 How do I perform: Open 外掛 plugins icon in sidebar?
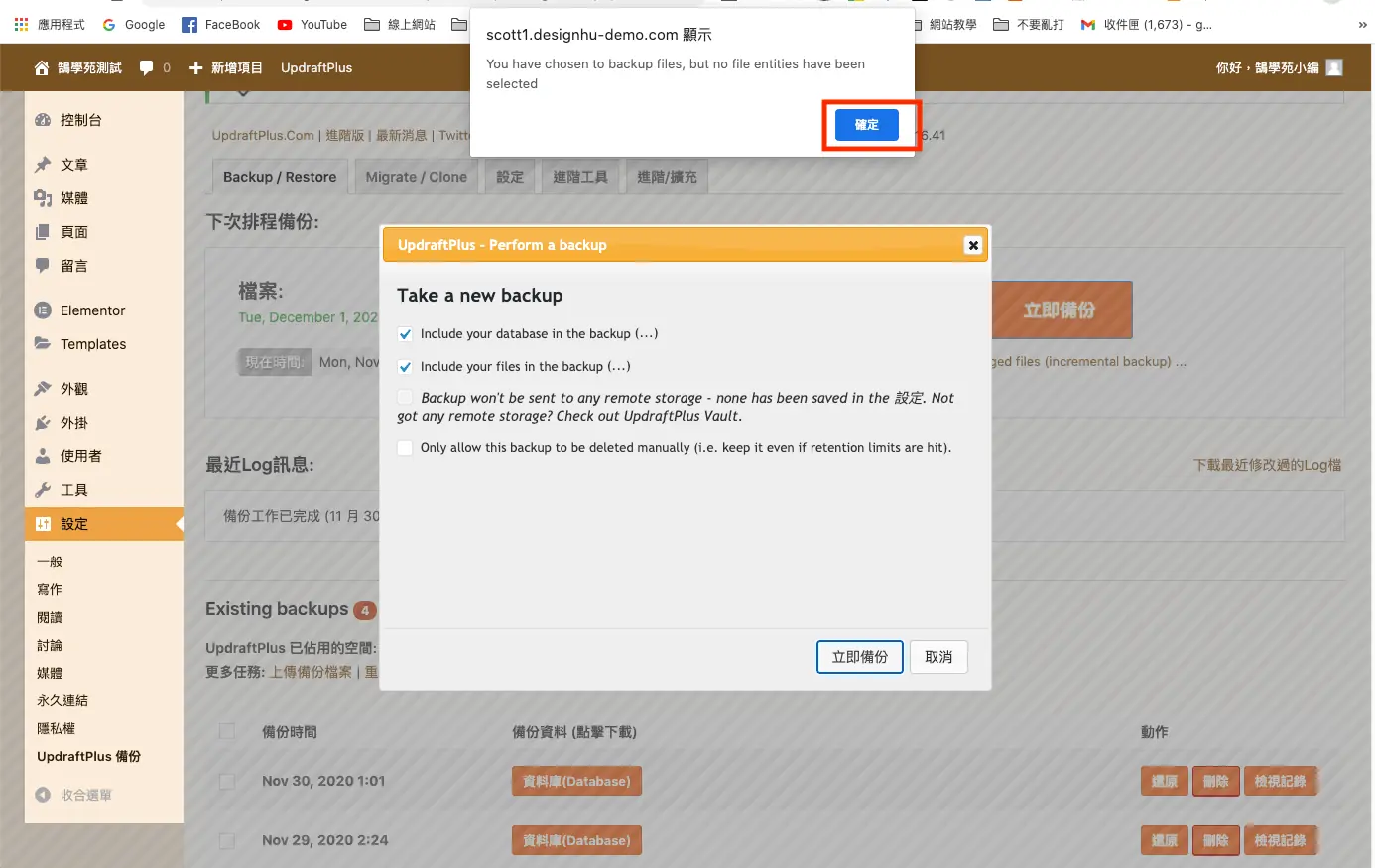pyautogui.click(x=43, y=423)
